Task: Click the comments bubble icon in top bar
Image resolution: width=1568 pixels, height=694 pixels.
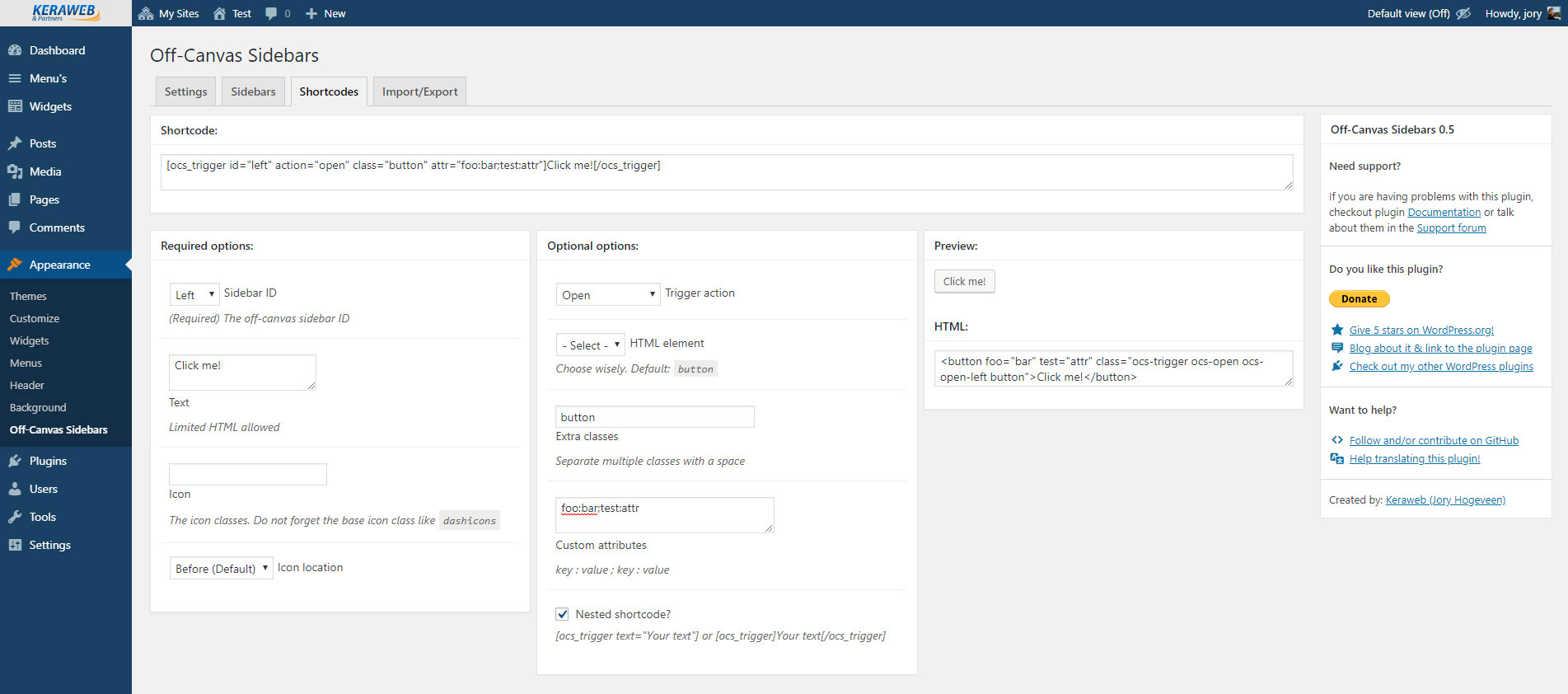Action: (x=271, y=13)
